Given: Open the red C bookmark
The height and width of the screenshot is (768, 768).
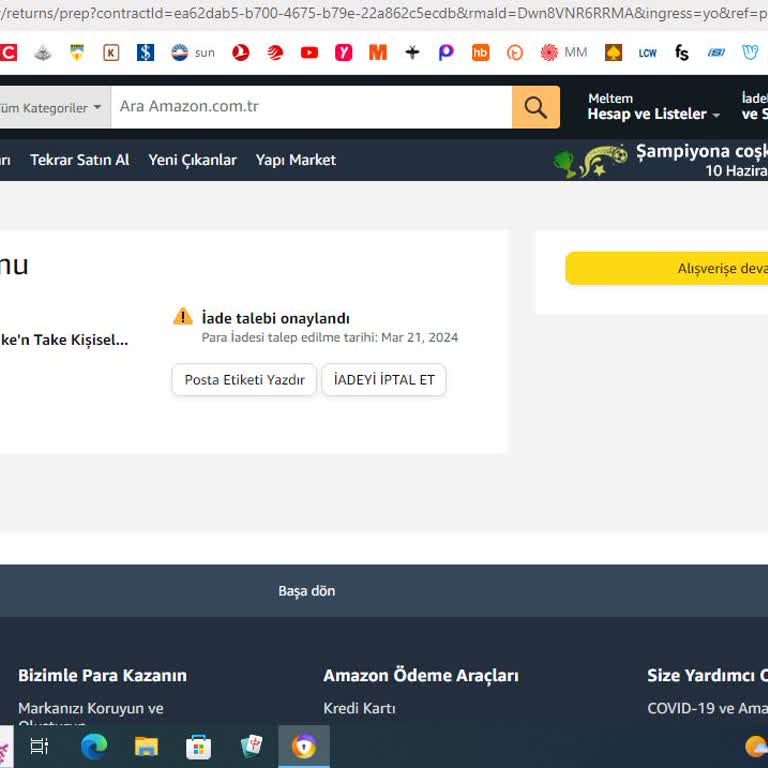Looking at the screenshot, I should [8, 52].
